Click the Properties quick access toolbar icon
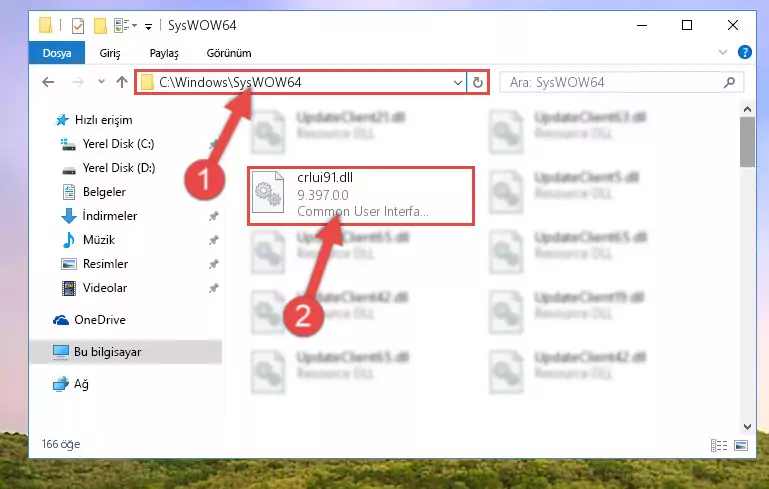 77,26
